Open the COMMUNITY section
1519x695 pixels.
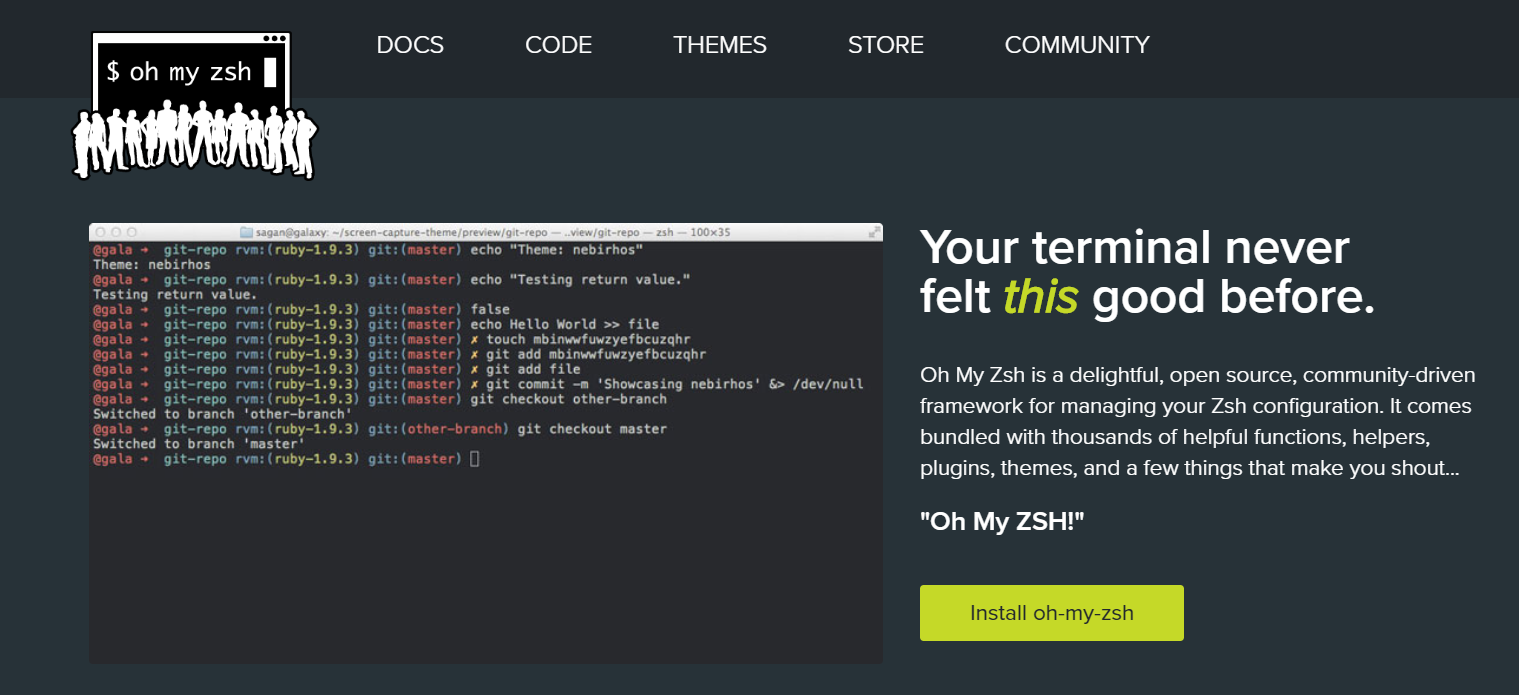point(1077,45)
